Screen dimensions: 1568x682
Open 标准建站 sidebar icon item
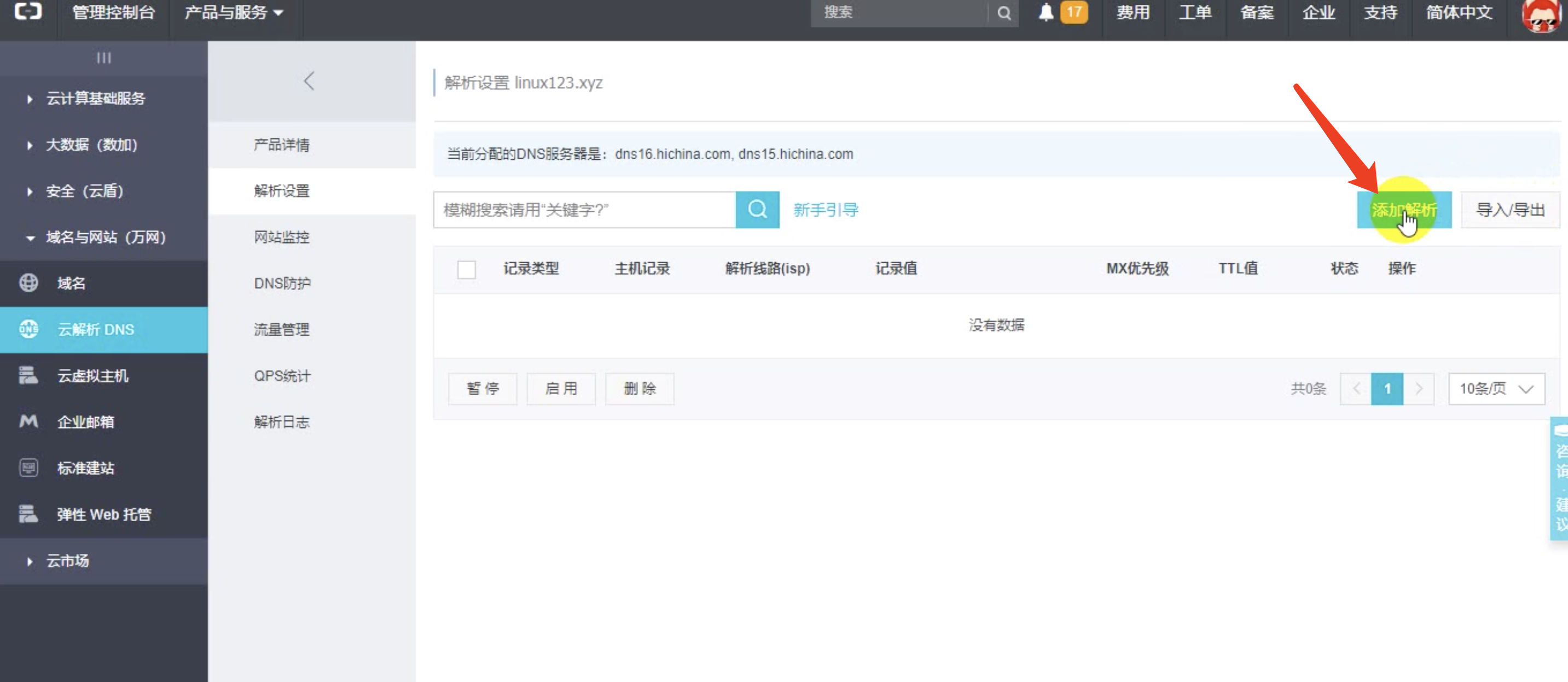(x=85, y=469)
